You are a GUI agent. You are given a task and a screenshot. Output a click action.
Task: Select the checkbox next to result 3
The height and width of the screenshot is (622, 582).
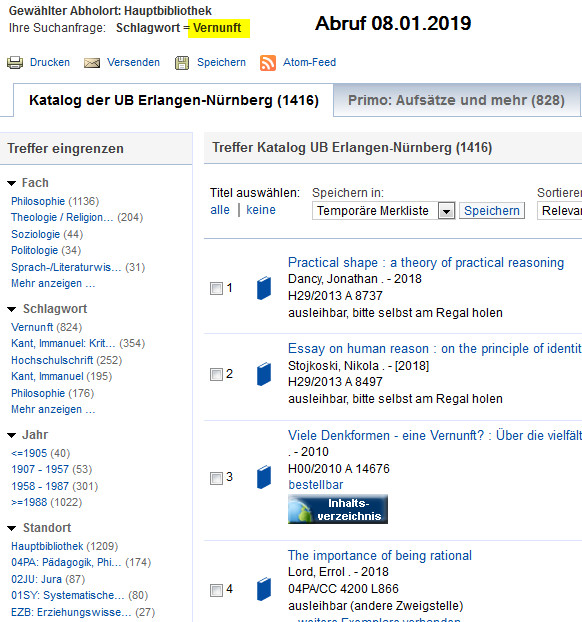pyautogui.click(x=216, y=478)
